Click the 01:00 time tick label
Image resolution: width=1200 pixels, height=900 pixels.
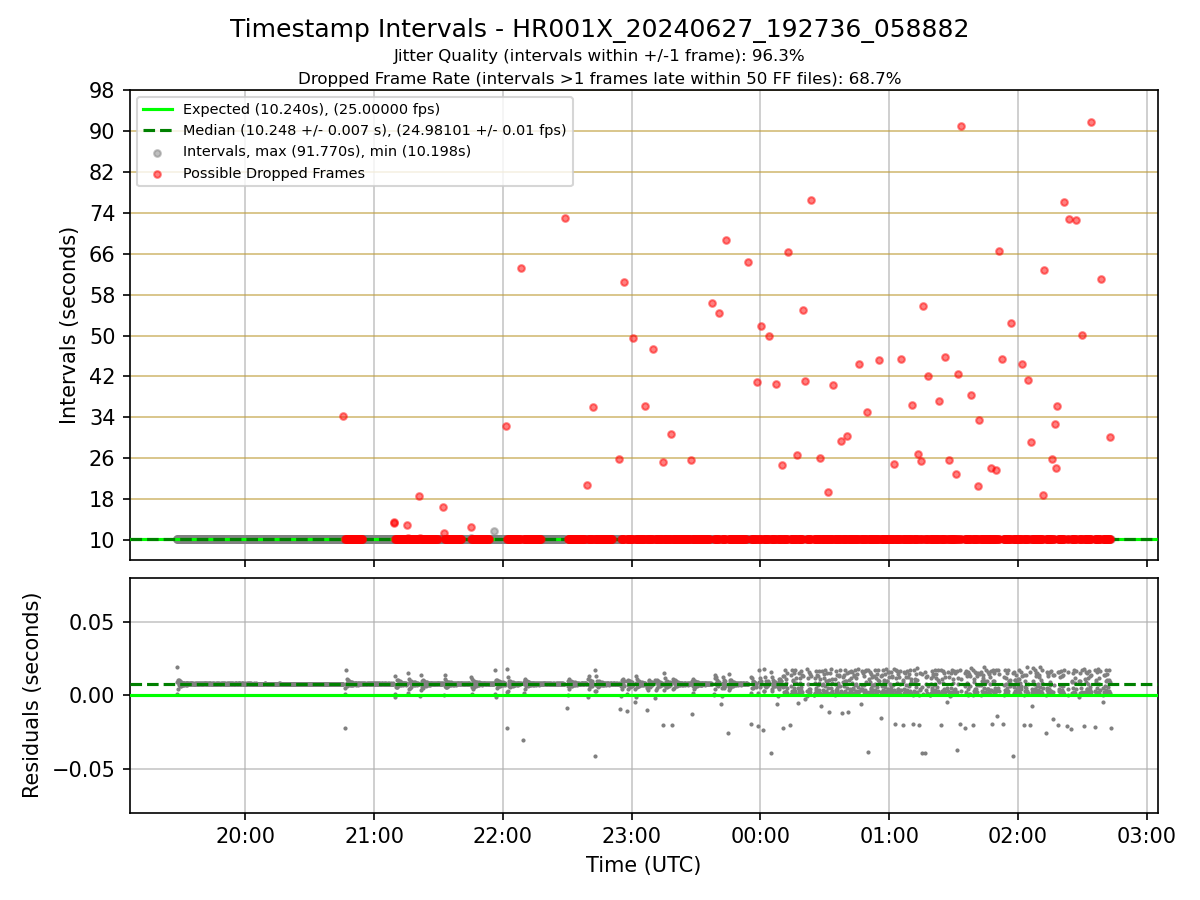point(889,834)
